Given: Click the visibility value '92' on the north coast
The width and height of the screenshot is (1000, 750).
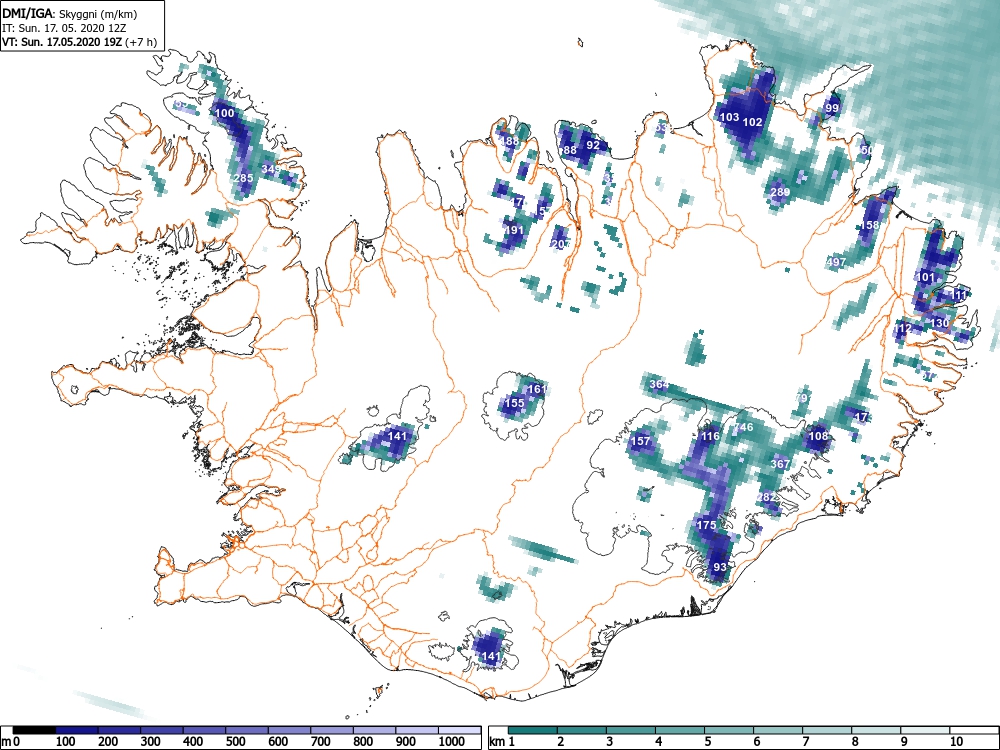Looking at the screenshot, I should click(x=593, y=145).
